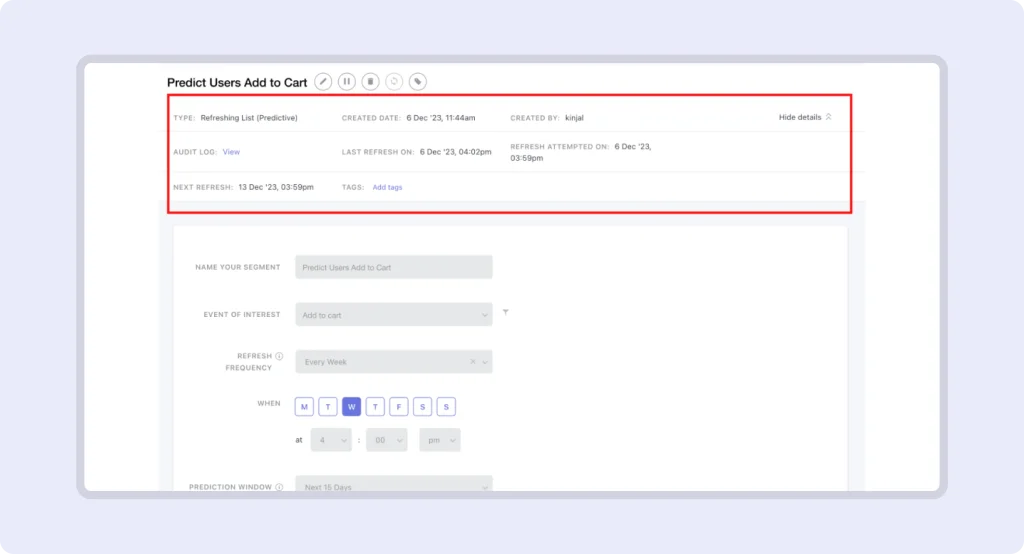Click the circular refresh icon near title
1024x554 pixels.
[x=394, y=82]
